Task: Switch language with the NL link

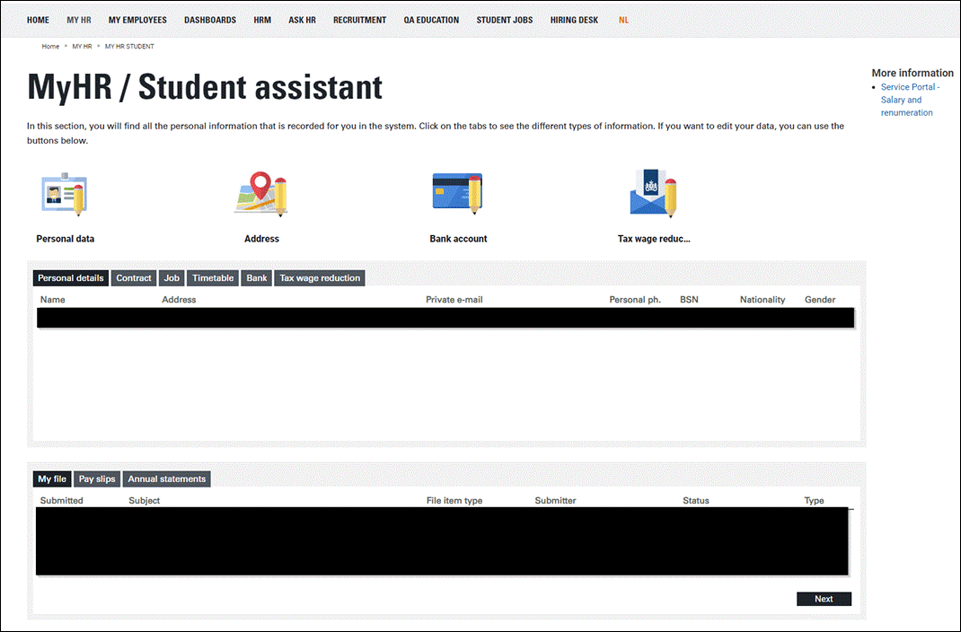Action: pyautogui.click(x=623, y=20)
